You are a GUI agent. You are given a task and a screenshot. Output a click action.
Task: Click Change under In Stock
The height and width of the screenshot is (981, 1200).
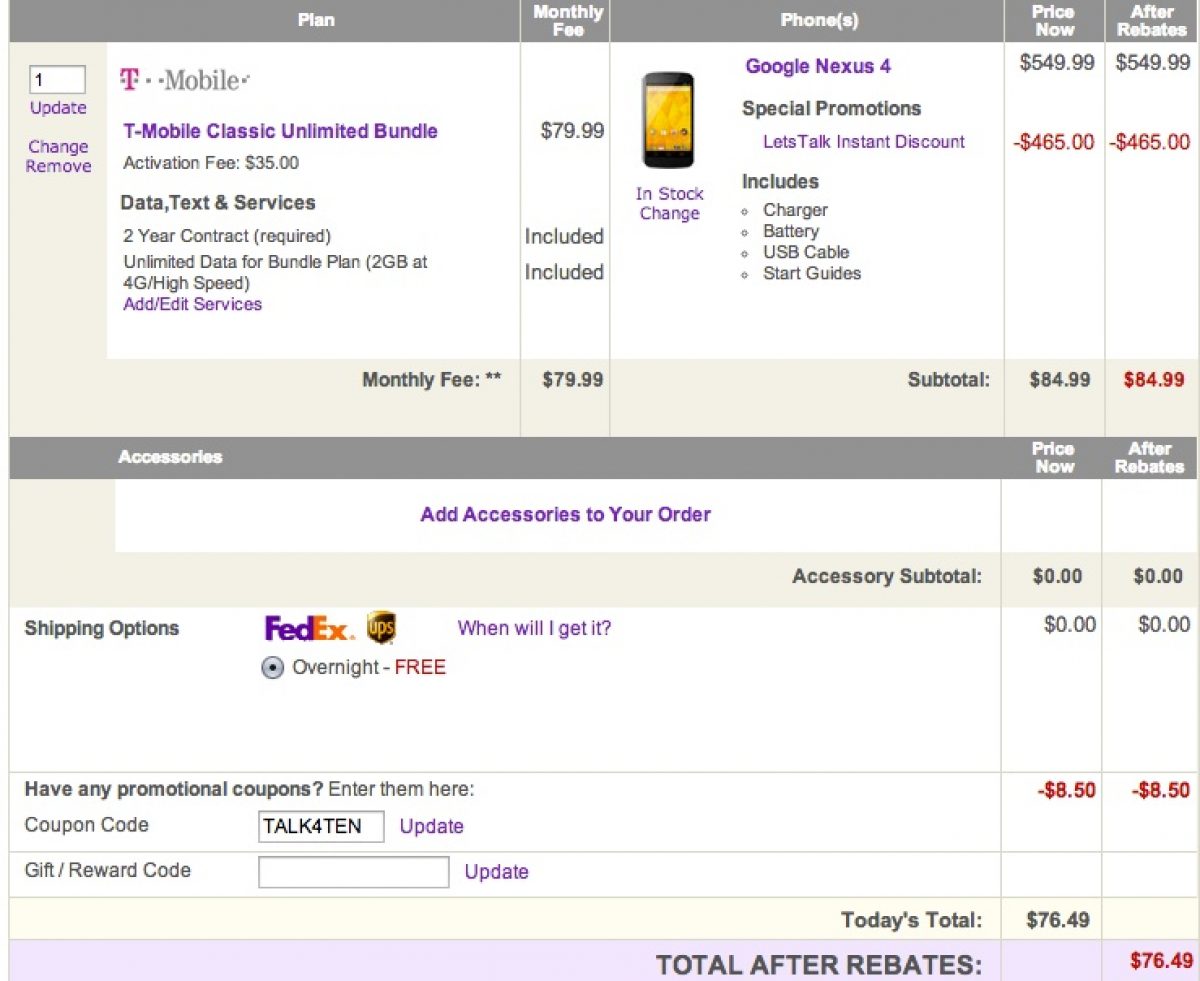click(x=669, y=214)
